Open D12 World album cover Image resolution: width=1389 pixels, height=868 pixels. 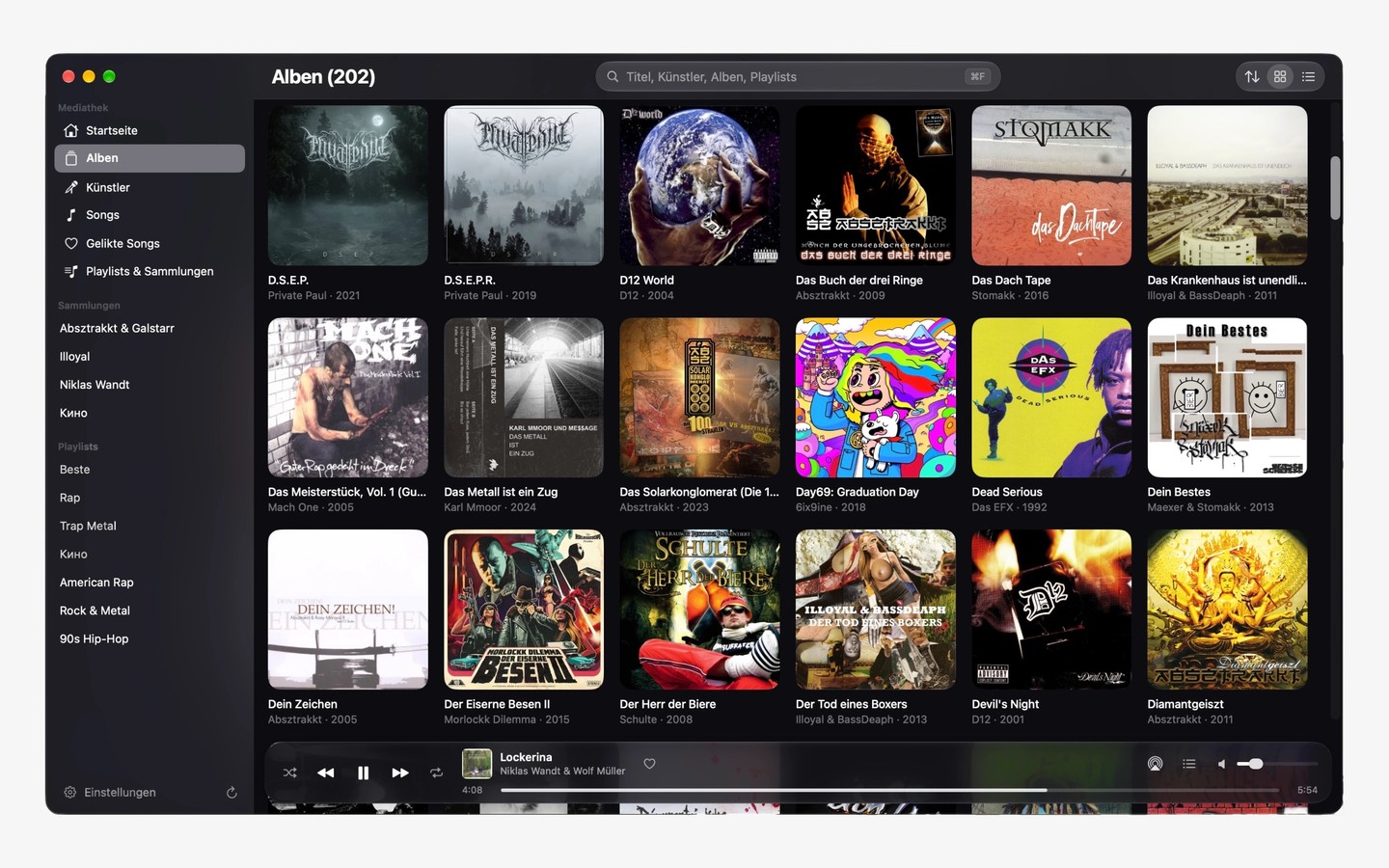[699, 185]
